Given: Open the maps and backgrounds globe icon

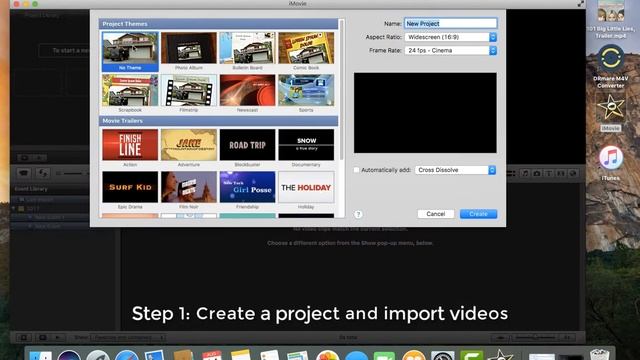Looking at the screenshot, I should pyautogui.click(x=573, y=173).
